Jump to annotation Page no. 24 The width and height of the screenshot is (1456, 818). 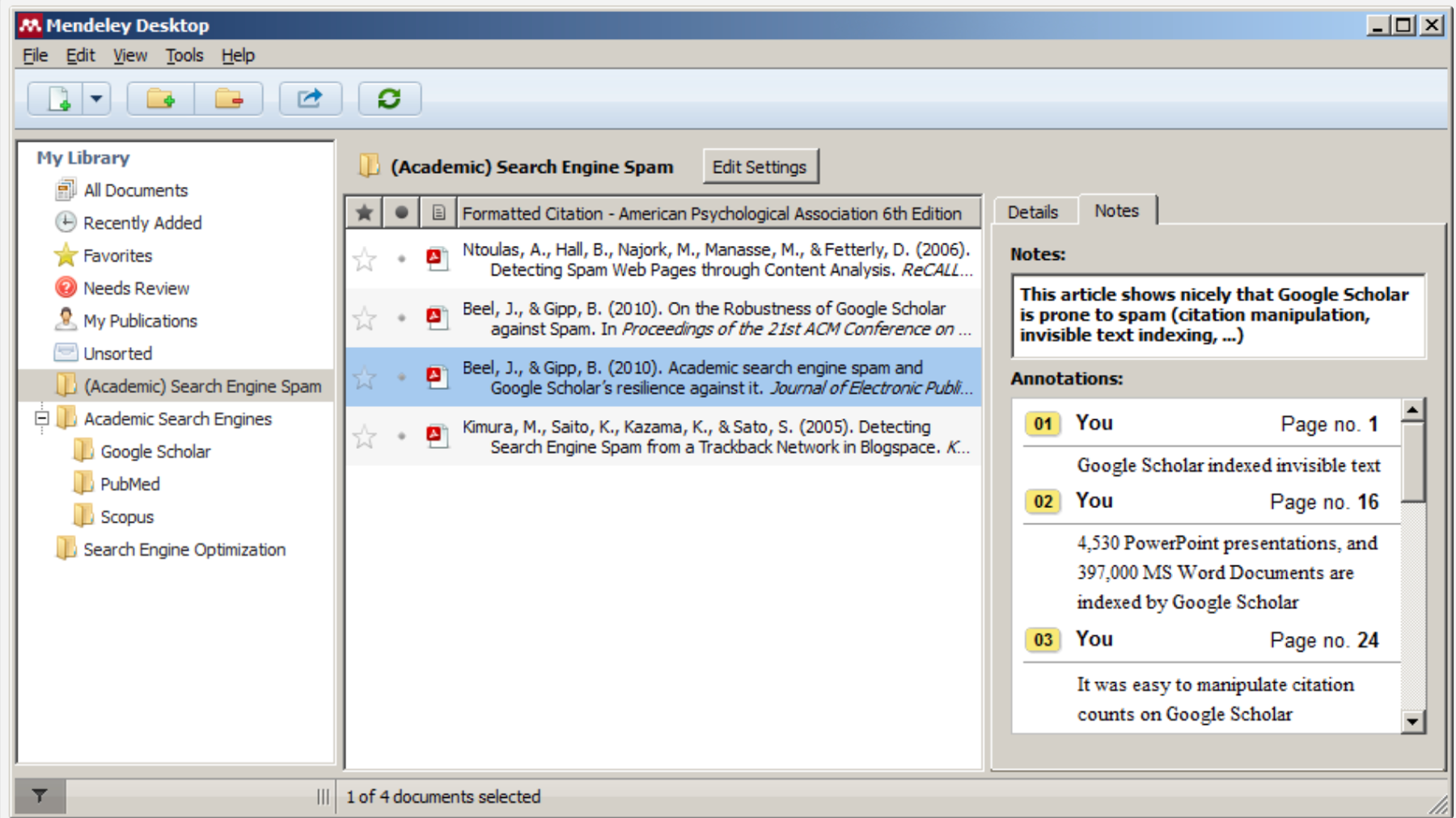pos(1324,640)
